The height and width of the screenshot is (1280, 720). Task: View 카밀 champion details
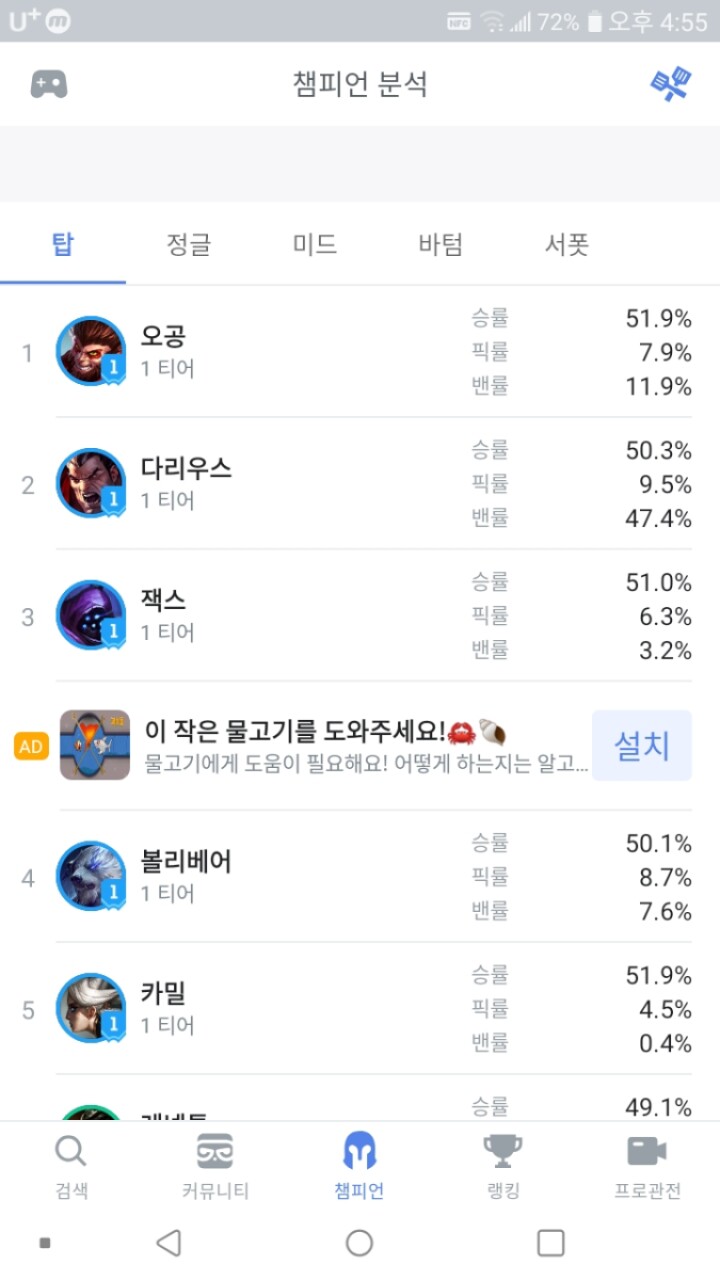point(360,1008)
